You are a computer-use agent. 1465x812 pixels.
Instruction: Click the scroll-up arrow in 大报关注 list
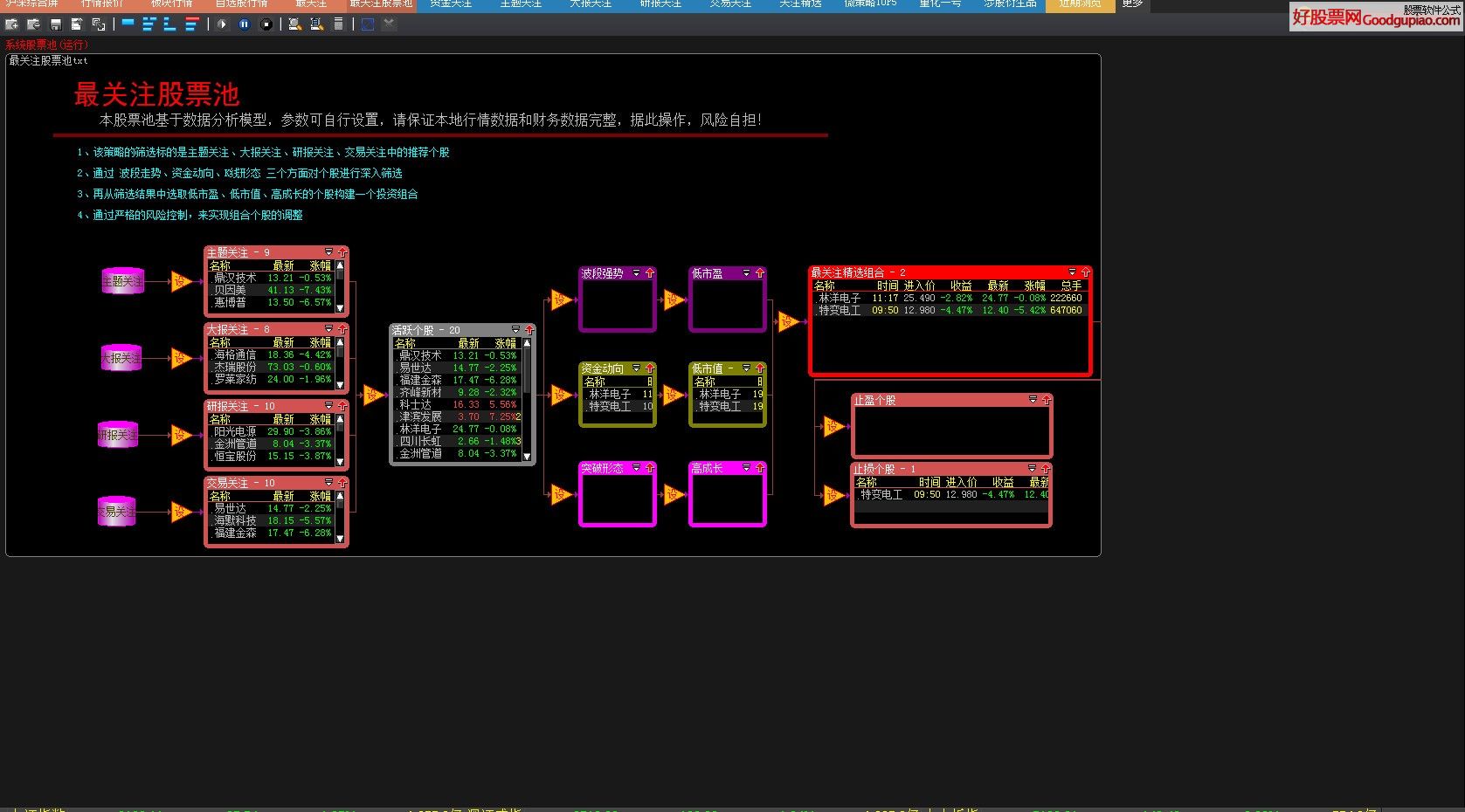pos(340,342)
